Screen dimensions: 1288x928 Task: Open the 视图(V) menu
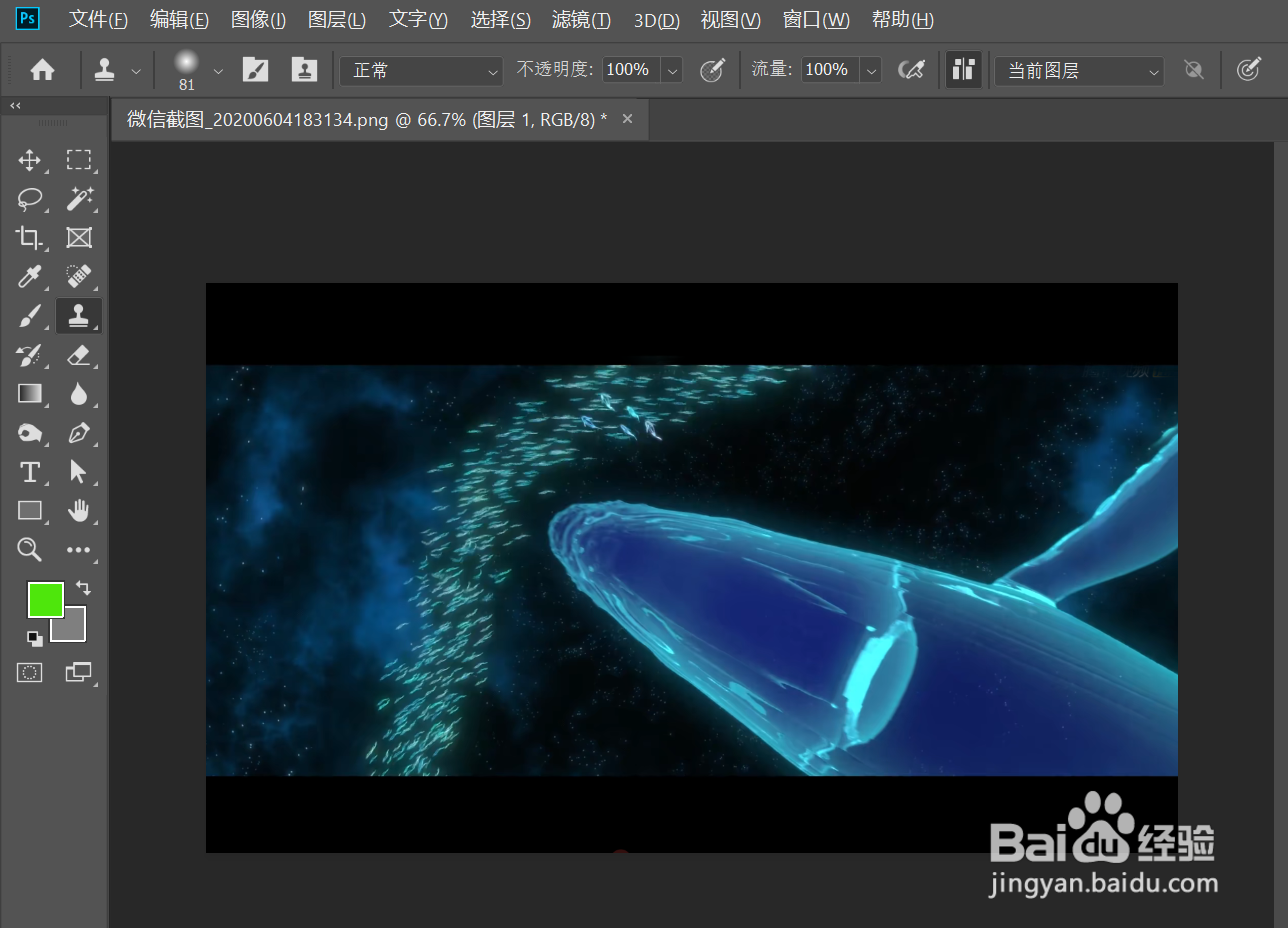pyautogui.click(x=730, y=19)
